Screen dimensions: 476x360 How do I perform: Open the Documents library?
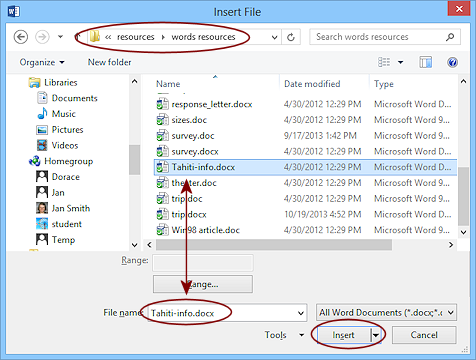(x=74, y=98)
